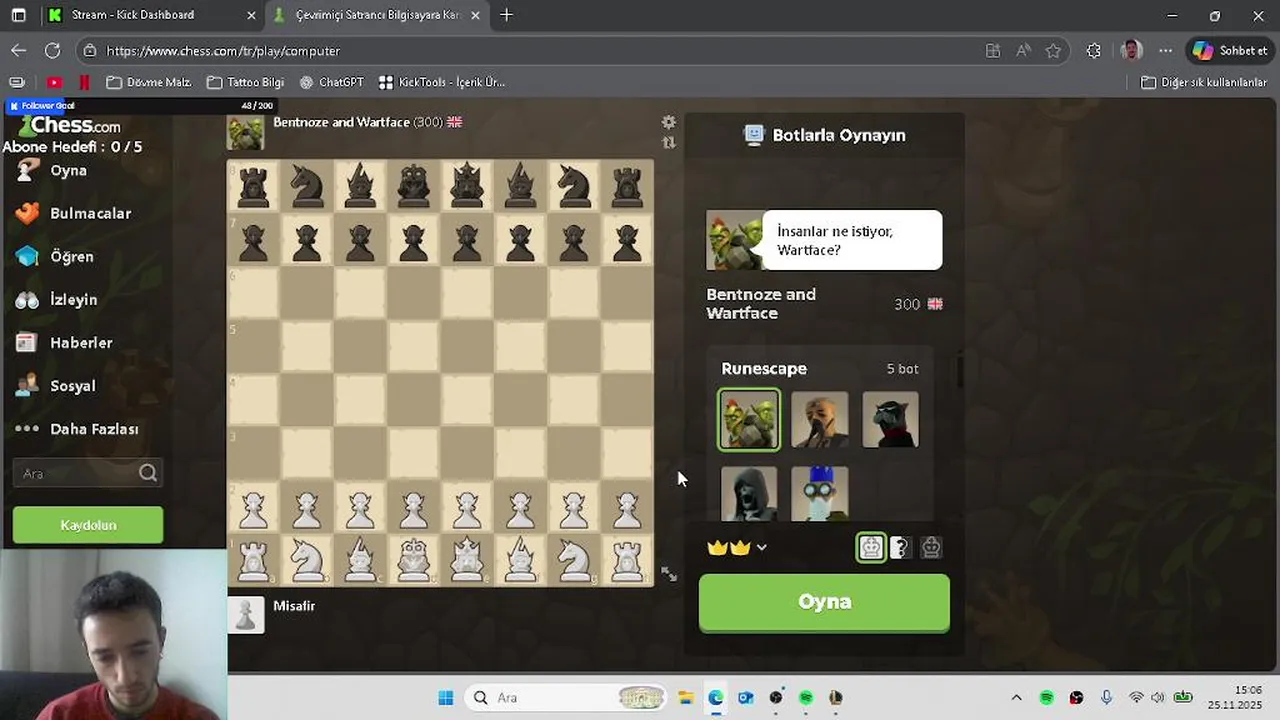Select the blue-hat wizard Runescape bot

(820, 494)
